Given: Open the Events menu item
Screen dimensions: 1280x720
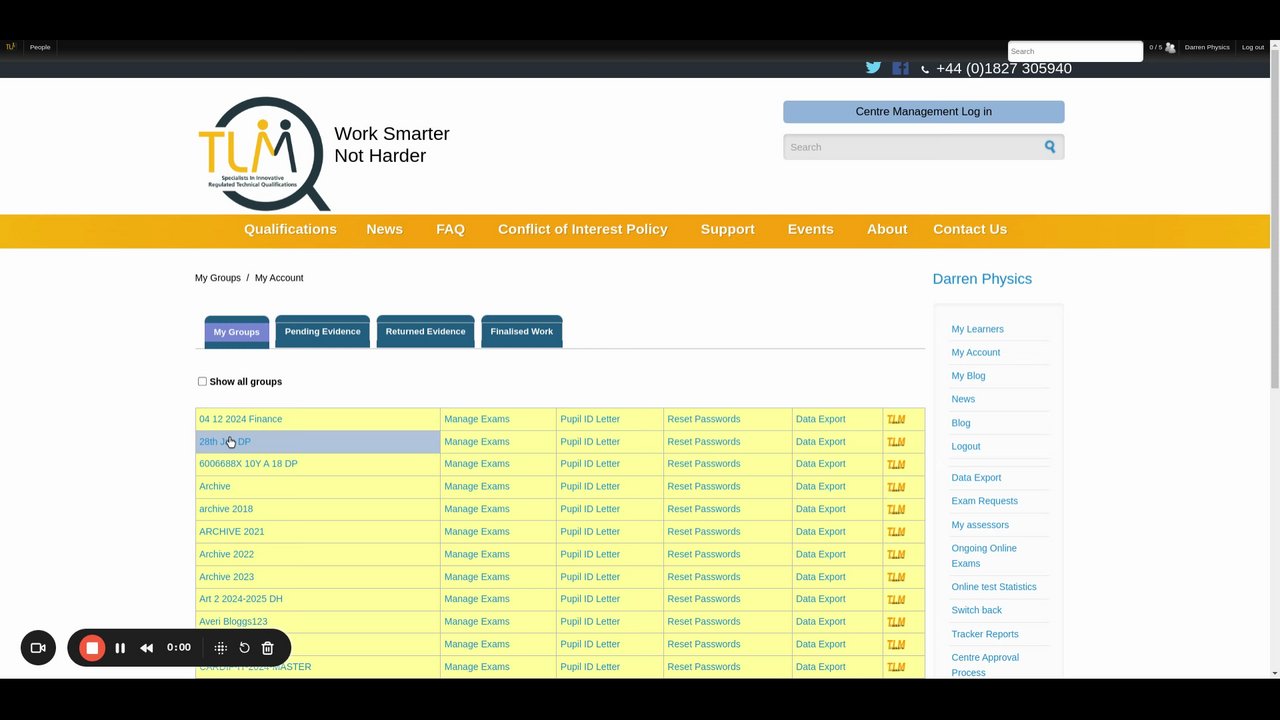Looking at the screenshot, I should point(810,229).
